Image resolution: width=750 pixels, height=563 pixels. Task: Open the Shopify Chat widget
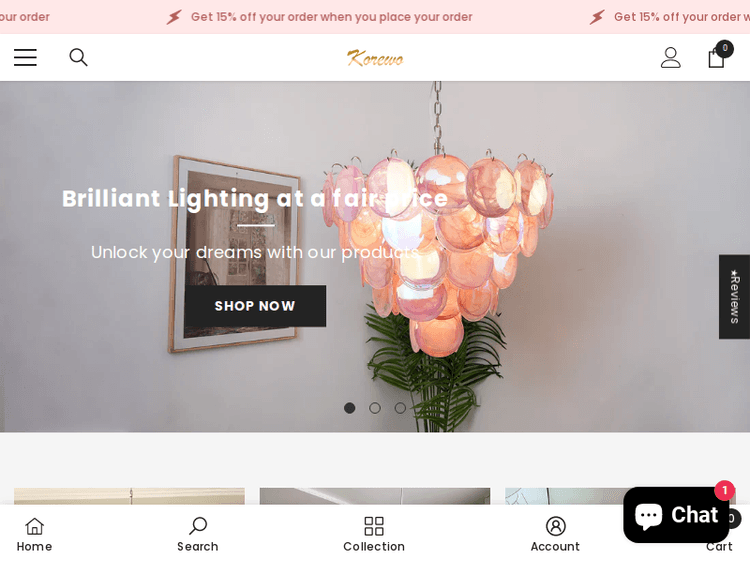point(676,515)
